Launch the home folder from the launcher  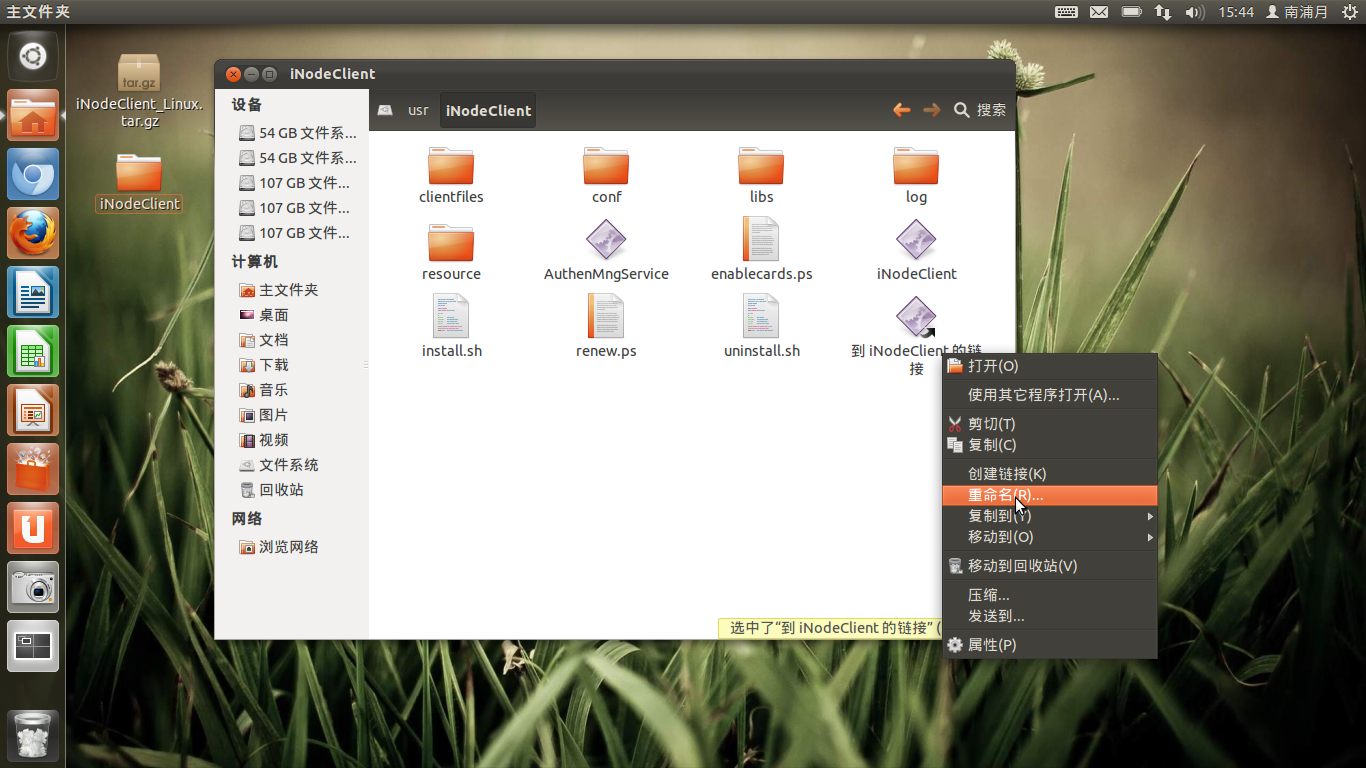tap(33, 115)
